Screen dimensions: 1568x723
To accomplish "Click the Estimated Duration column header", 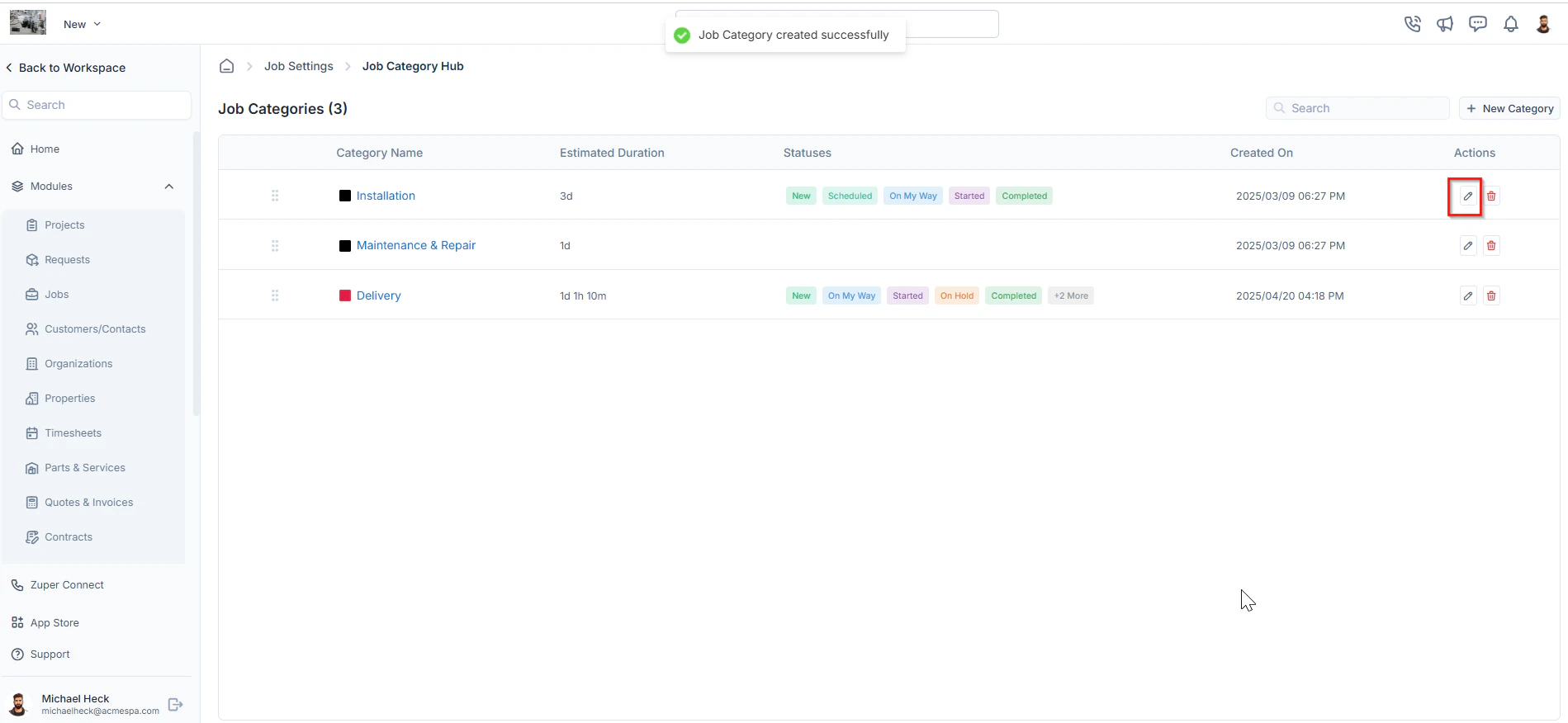I will pyautogui.click(x=612, y=153).
